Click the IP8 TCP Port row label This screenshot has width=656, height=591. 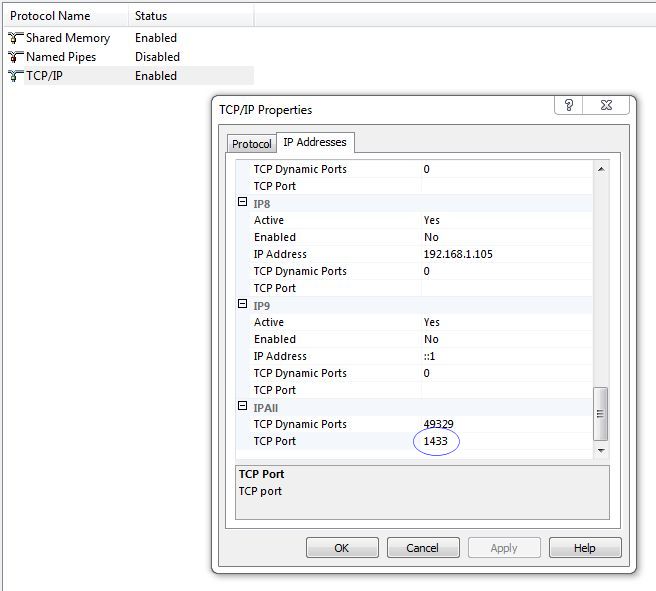click(x=274, y=288)
